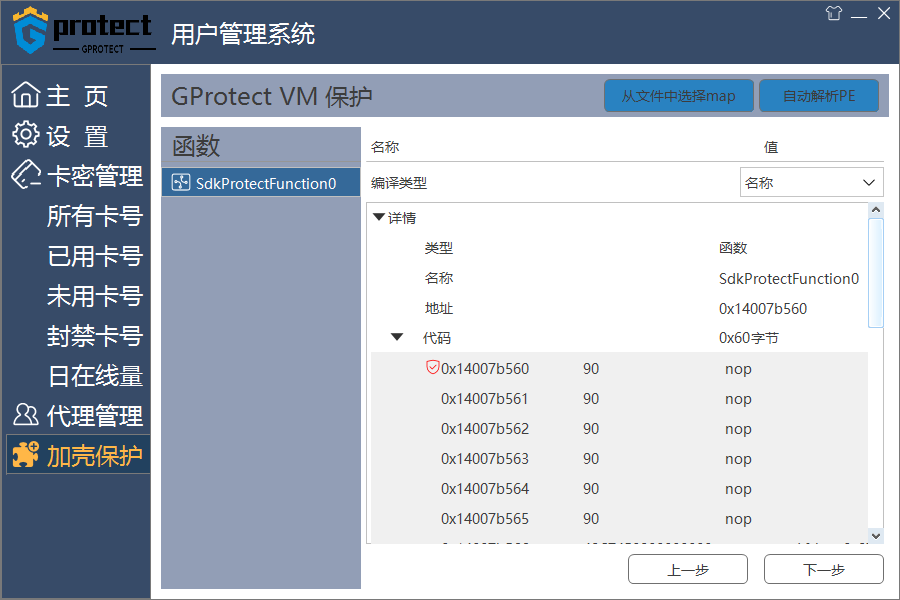Click the 0x60字节 code size value
Screen dimensions: 900x600
(748, 338)
